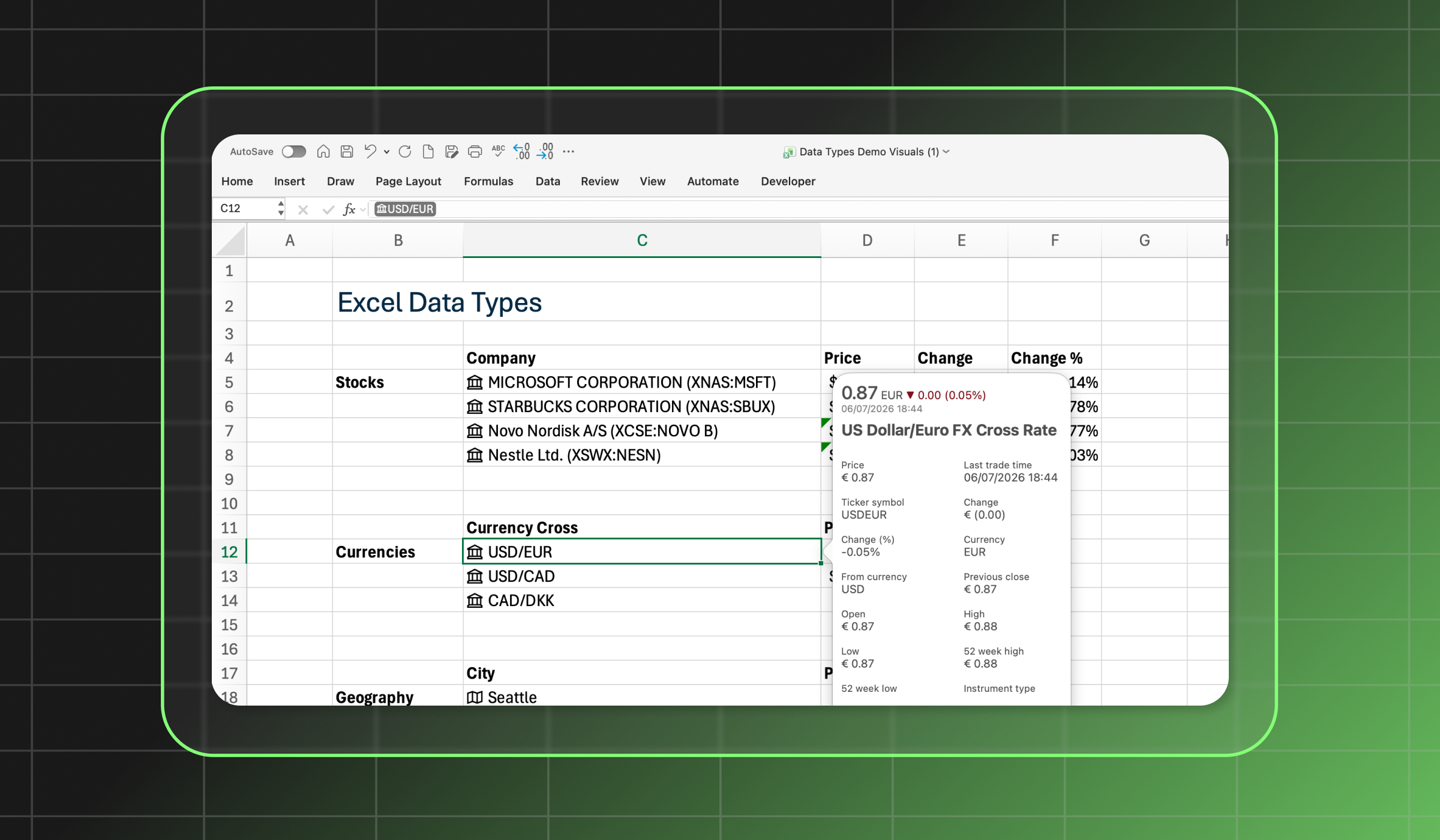This screenshot has width=1440, height=840.
Task: Select column D header
Action: 868,241
